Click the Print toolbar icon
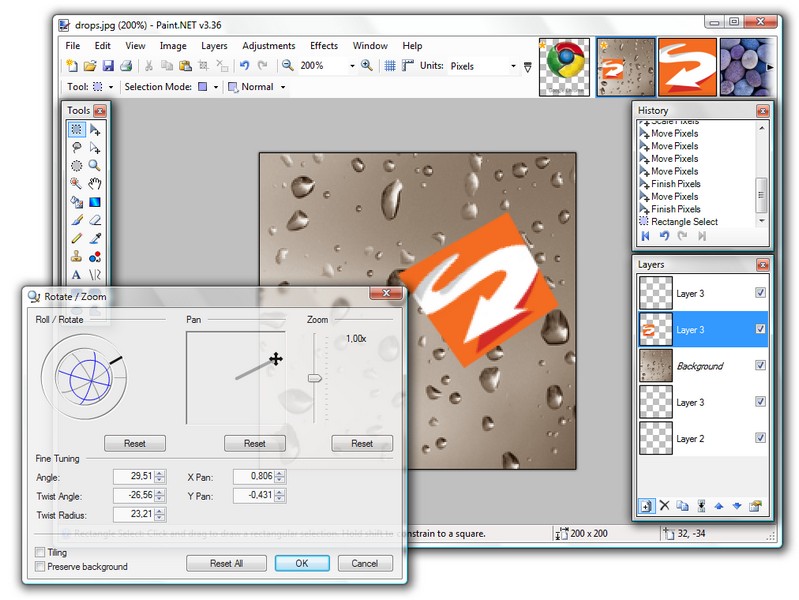799x600 pixels. pyautogui.click(x=126, y=65)
